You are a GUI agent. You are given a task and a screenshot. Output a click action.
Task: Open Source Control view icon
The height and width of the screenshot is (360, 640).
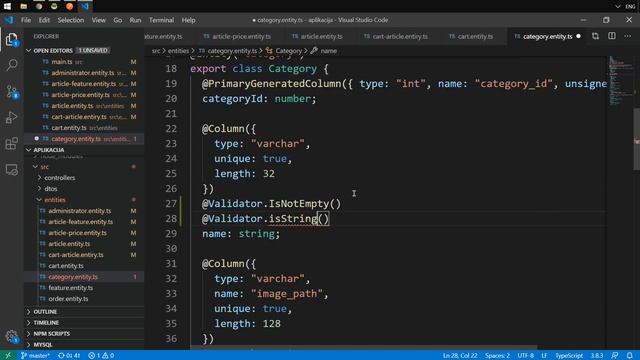[x=12, y=91]
